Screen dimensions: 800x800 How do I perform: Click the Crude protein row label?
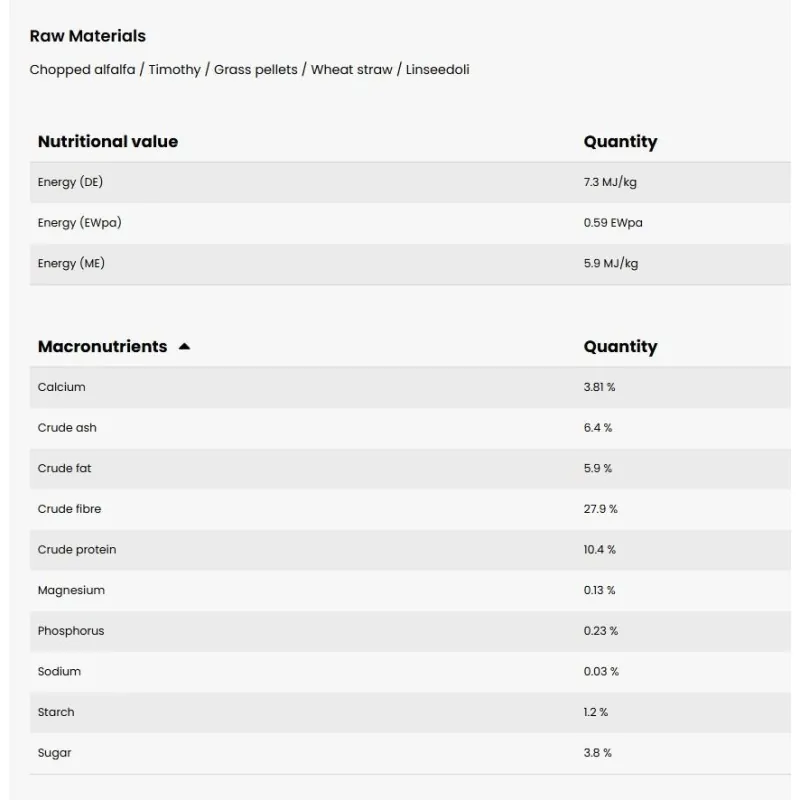(77, 550)
